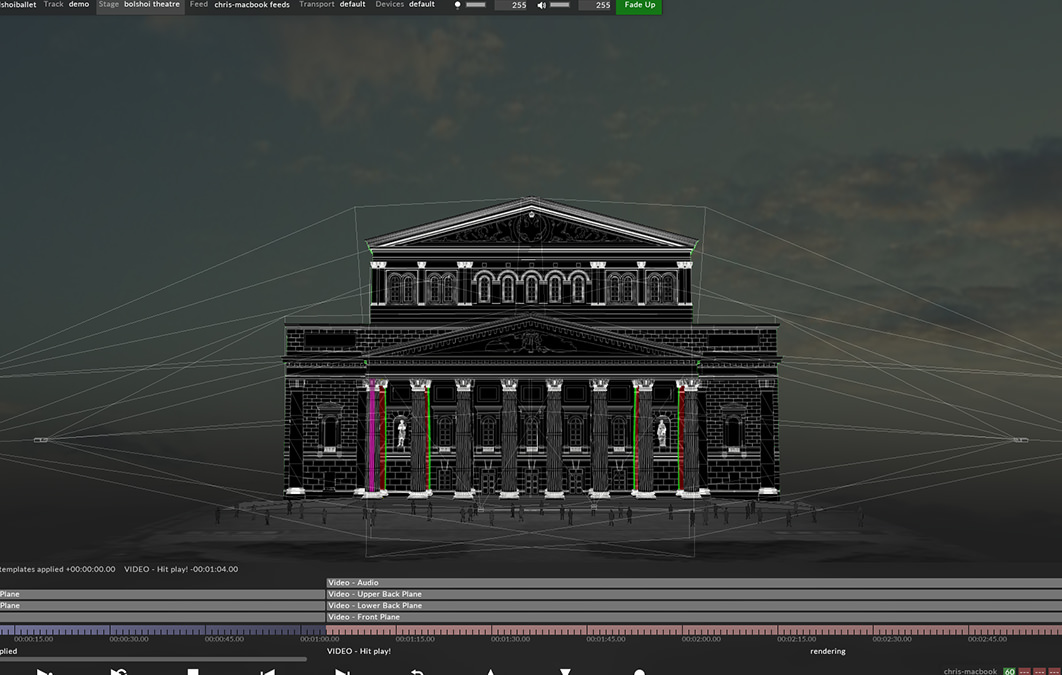1062x675 pixels.
Task: Click the 00:00:30.00 timeline marker
Action: [x=129, y=639]
